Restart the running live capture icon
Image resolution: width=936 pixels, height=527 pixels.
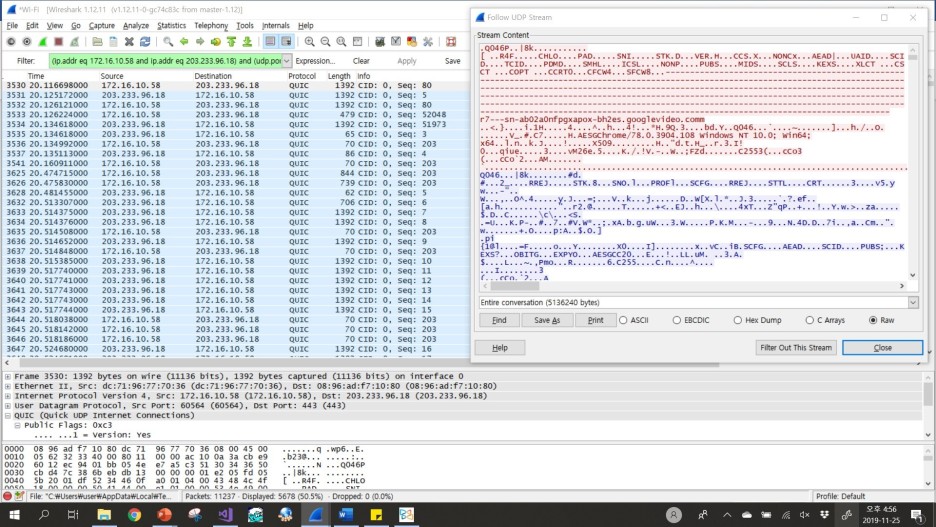75,42
